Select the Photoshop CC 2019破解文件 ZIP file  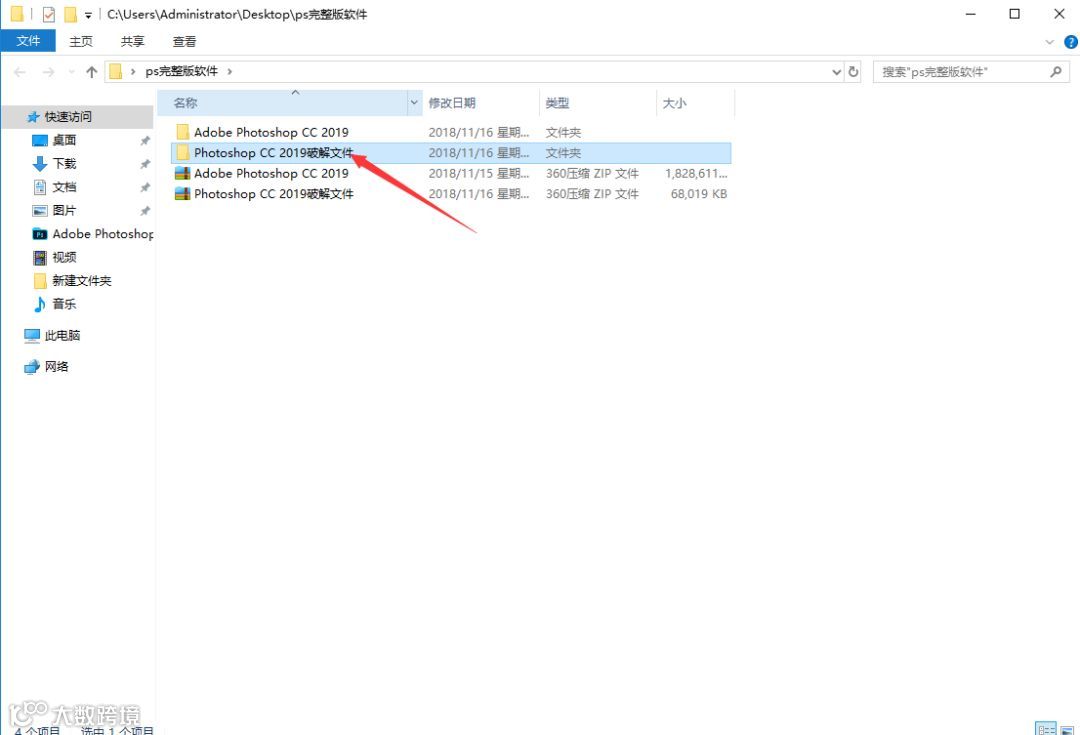click(451, 194)
